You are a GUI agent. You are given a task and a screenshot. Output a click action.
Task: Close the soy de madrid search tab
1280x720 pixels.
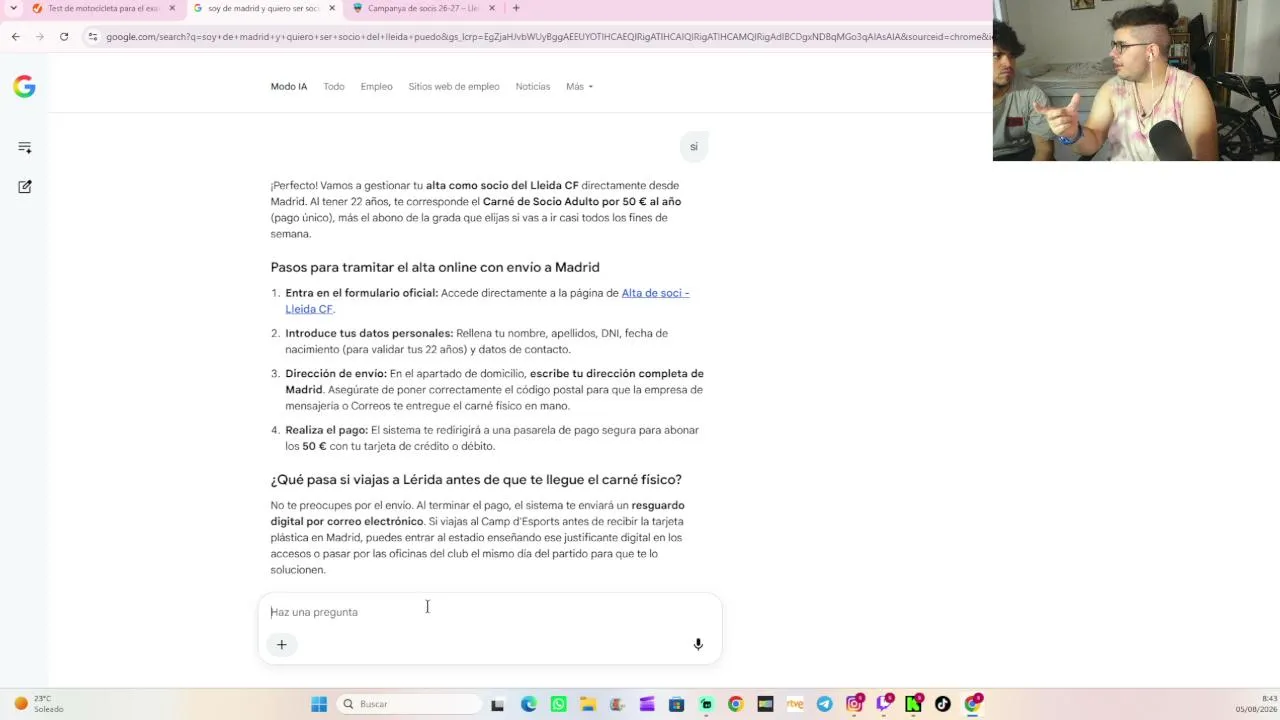tap(332, 8)
